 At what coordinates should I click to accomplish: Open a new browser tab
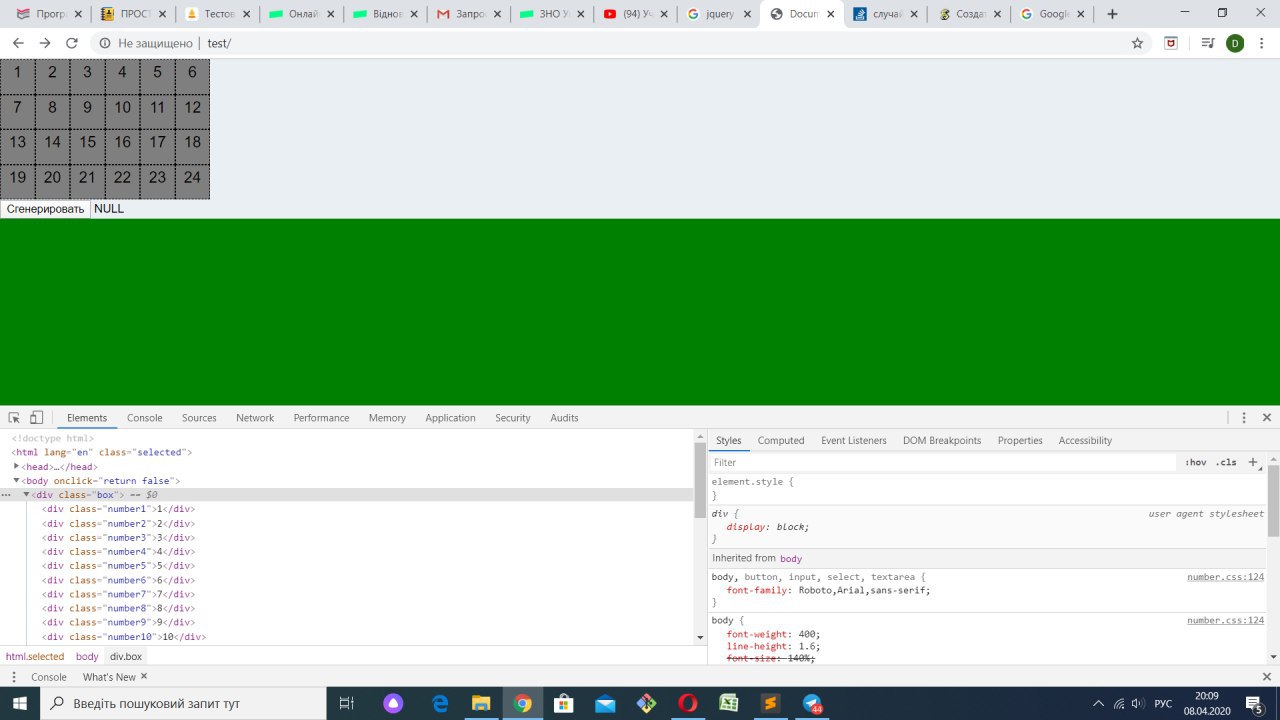pos(1112,14)
